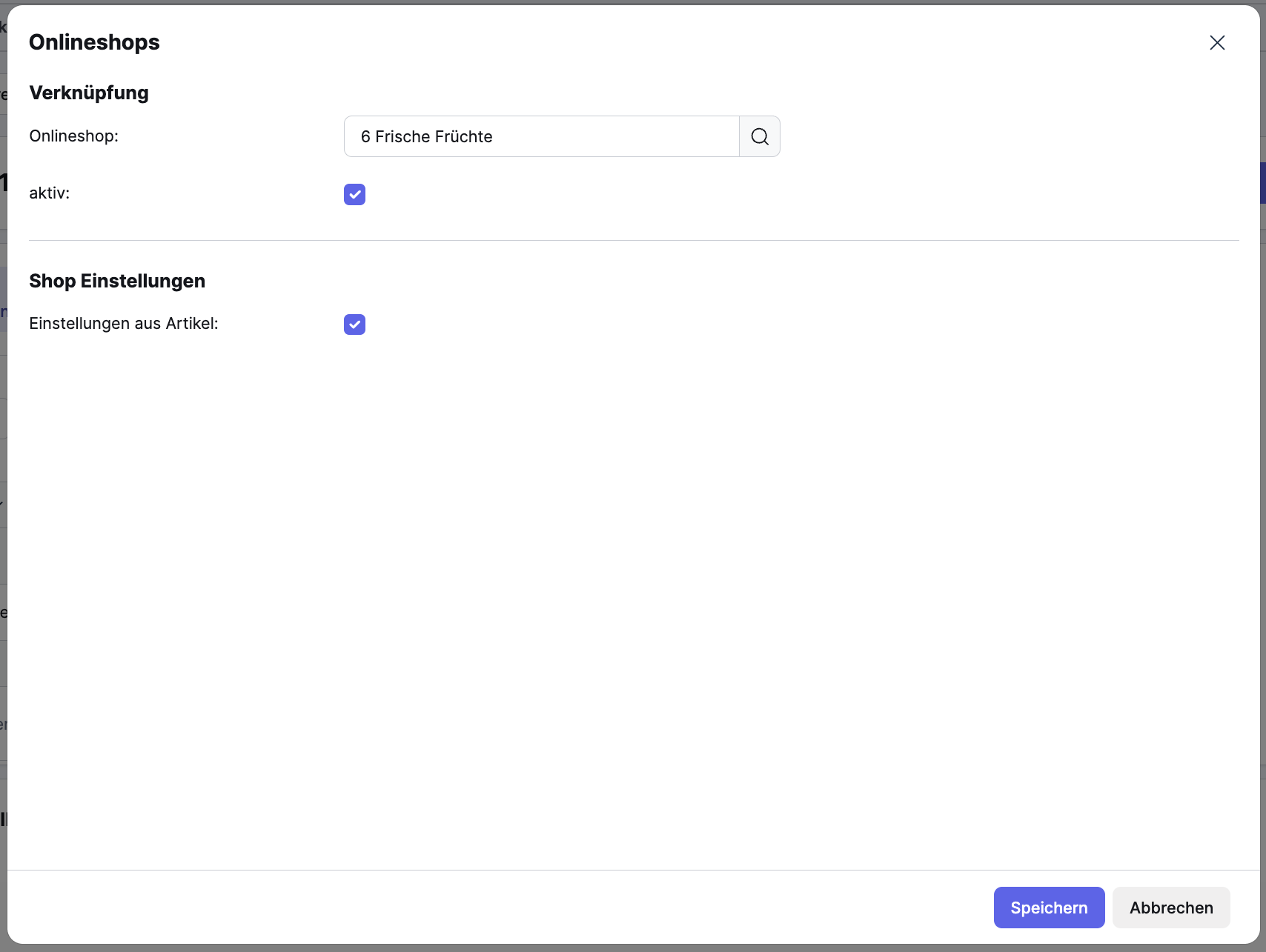
Task: Click inside the Onlineshop text field
Action: click(540, 136)
